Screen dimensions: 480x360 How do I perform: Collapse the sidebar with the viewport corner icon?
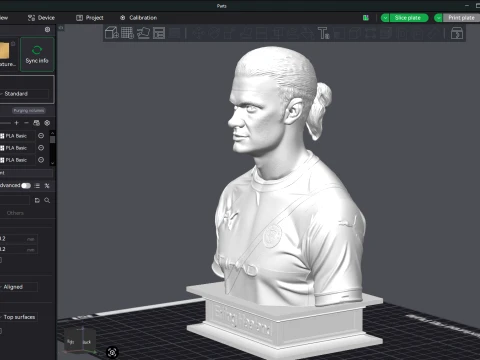click(61, 28)
